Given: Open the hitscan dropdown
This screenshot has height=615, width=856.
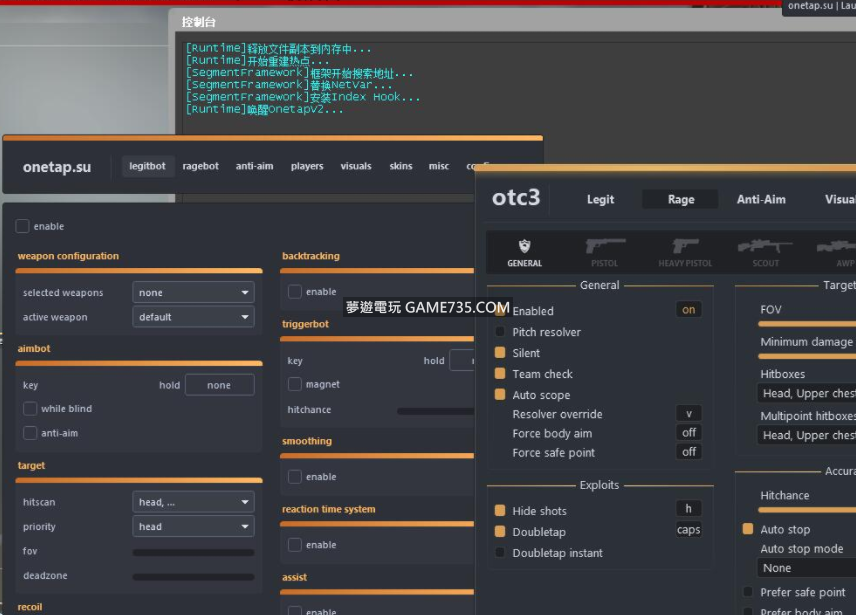Looking at the screenshot, I should (193, 502).
